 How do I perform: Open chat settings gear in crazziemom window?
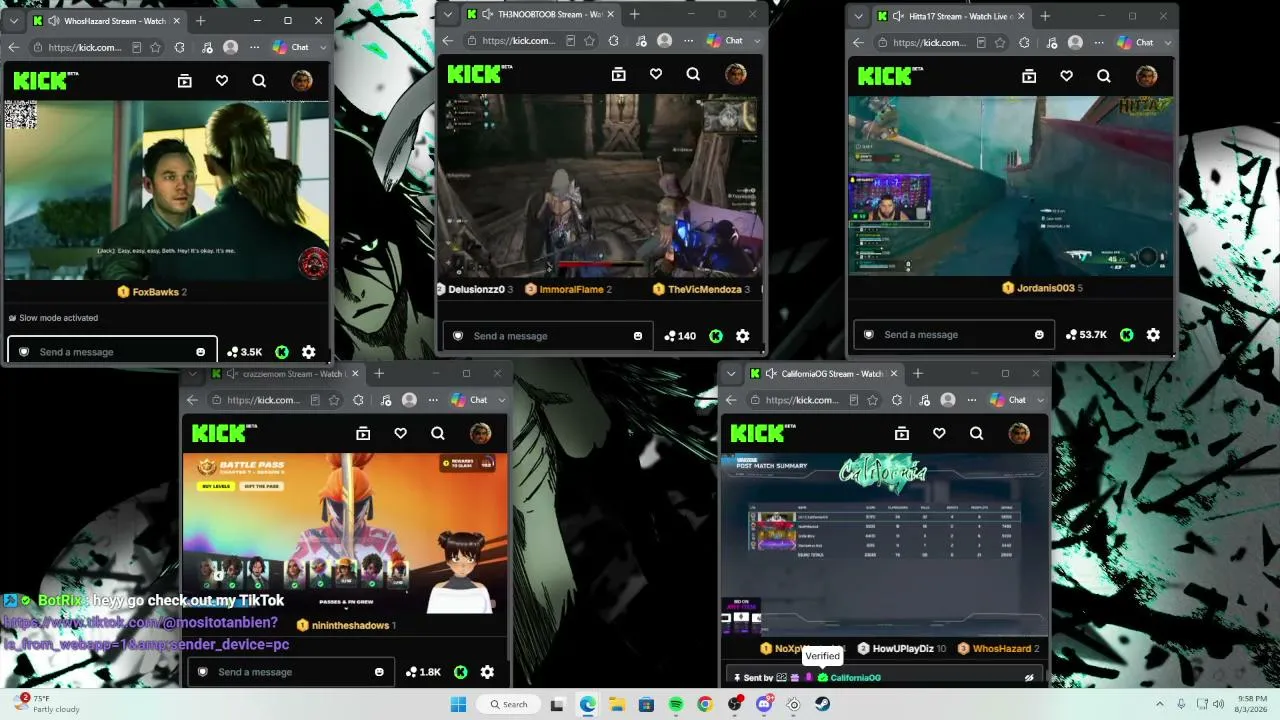(487, 672)
